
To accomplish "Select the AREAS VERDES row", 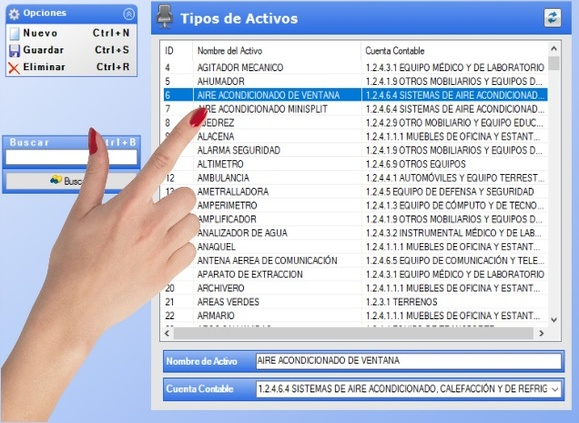I will point(355,302).
